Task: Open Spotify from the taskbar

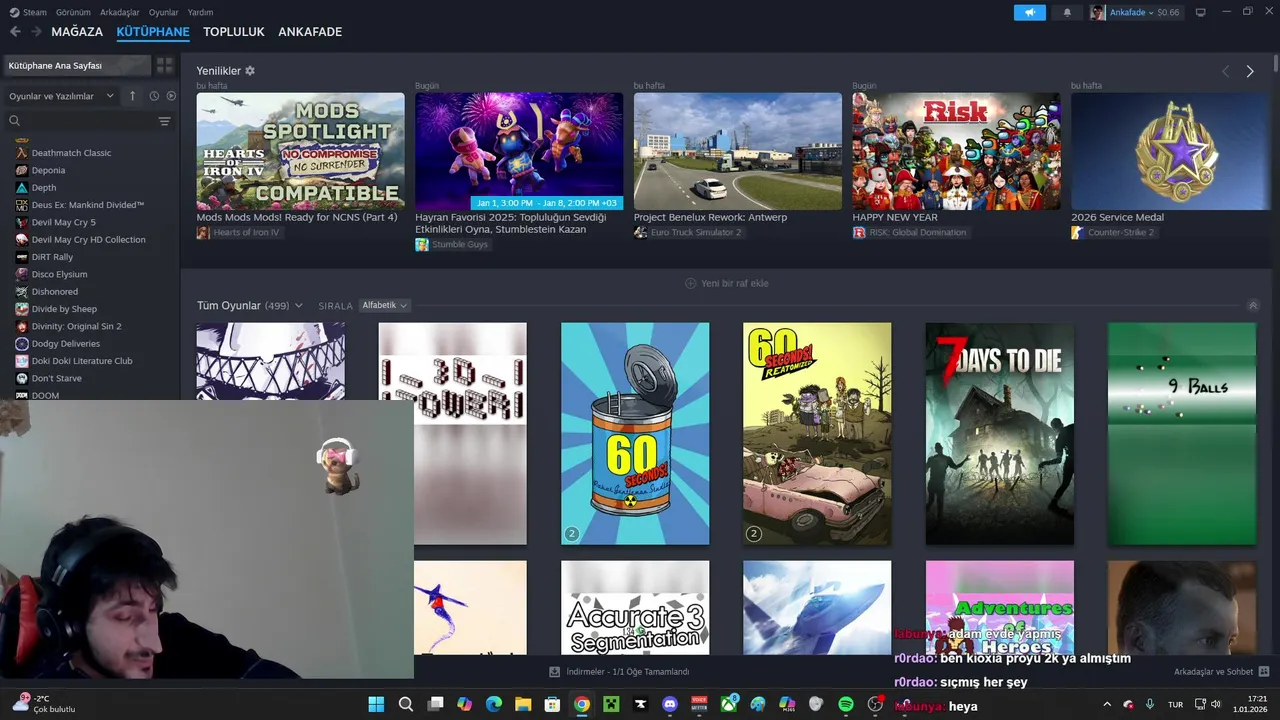Action: click(x=846, y=704)
